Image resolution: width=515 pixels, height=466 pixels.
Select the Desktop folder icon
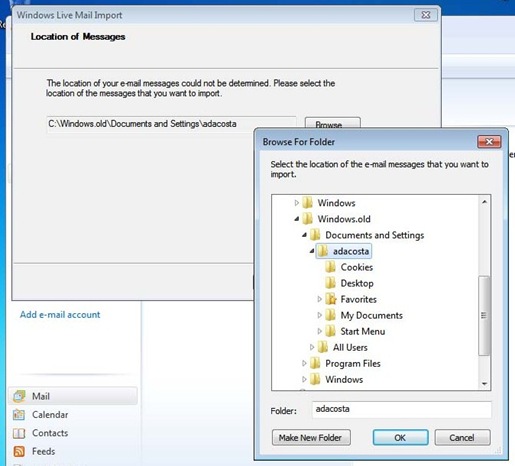[330, 283]
